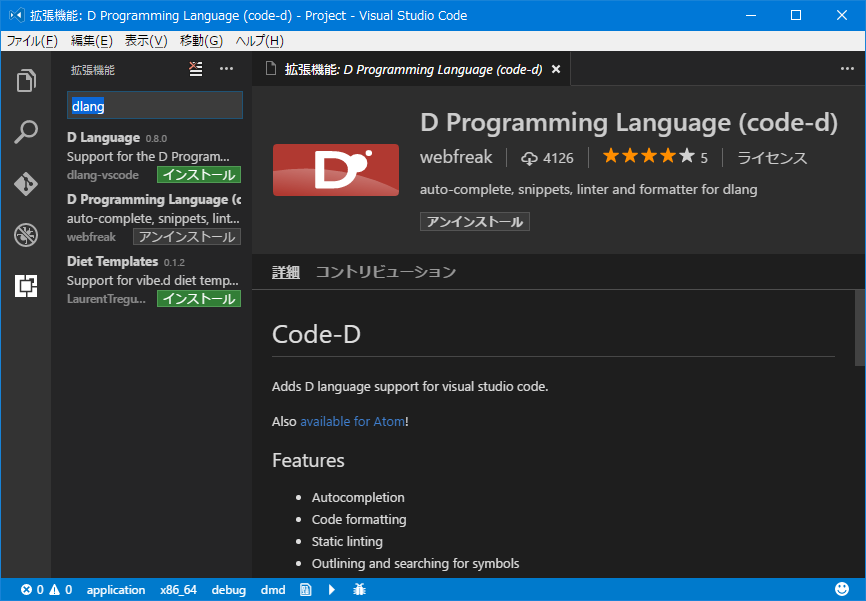Change the dmd compiler in status bar
866x601 pixels.
[273, 589]
